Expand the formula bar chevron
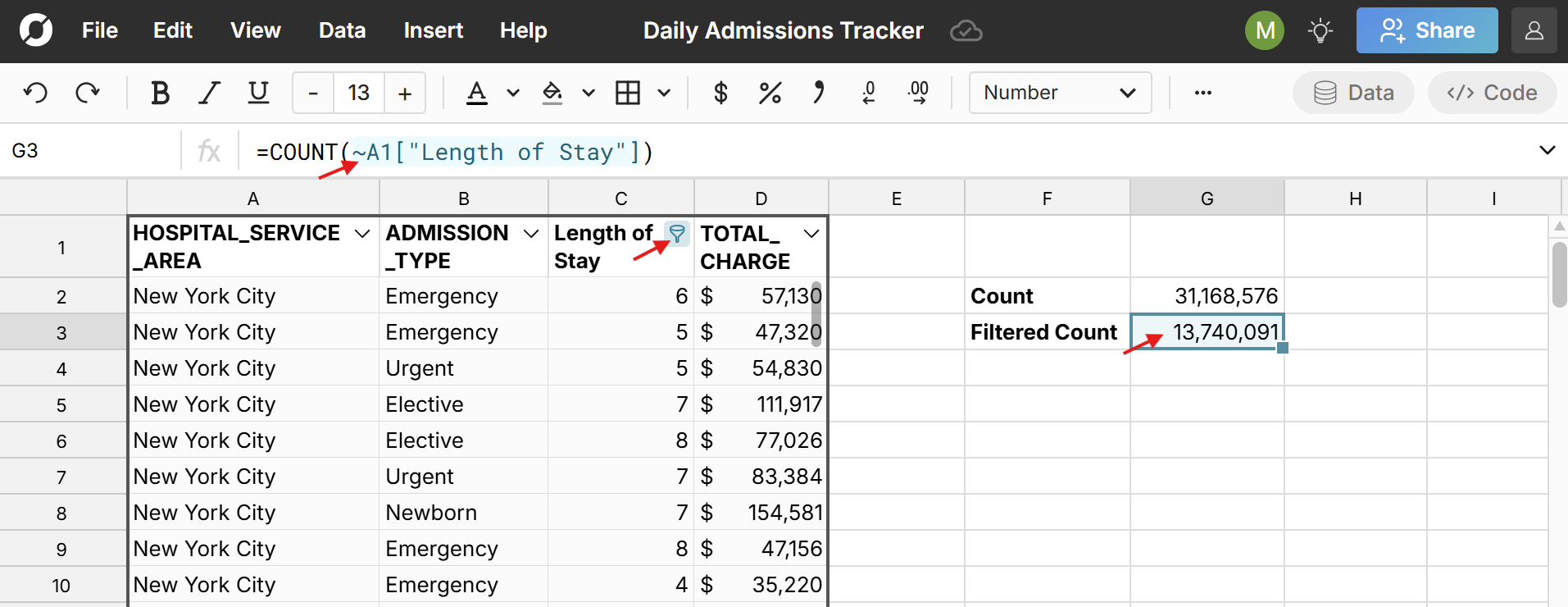 [x=1548, y=150]
